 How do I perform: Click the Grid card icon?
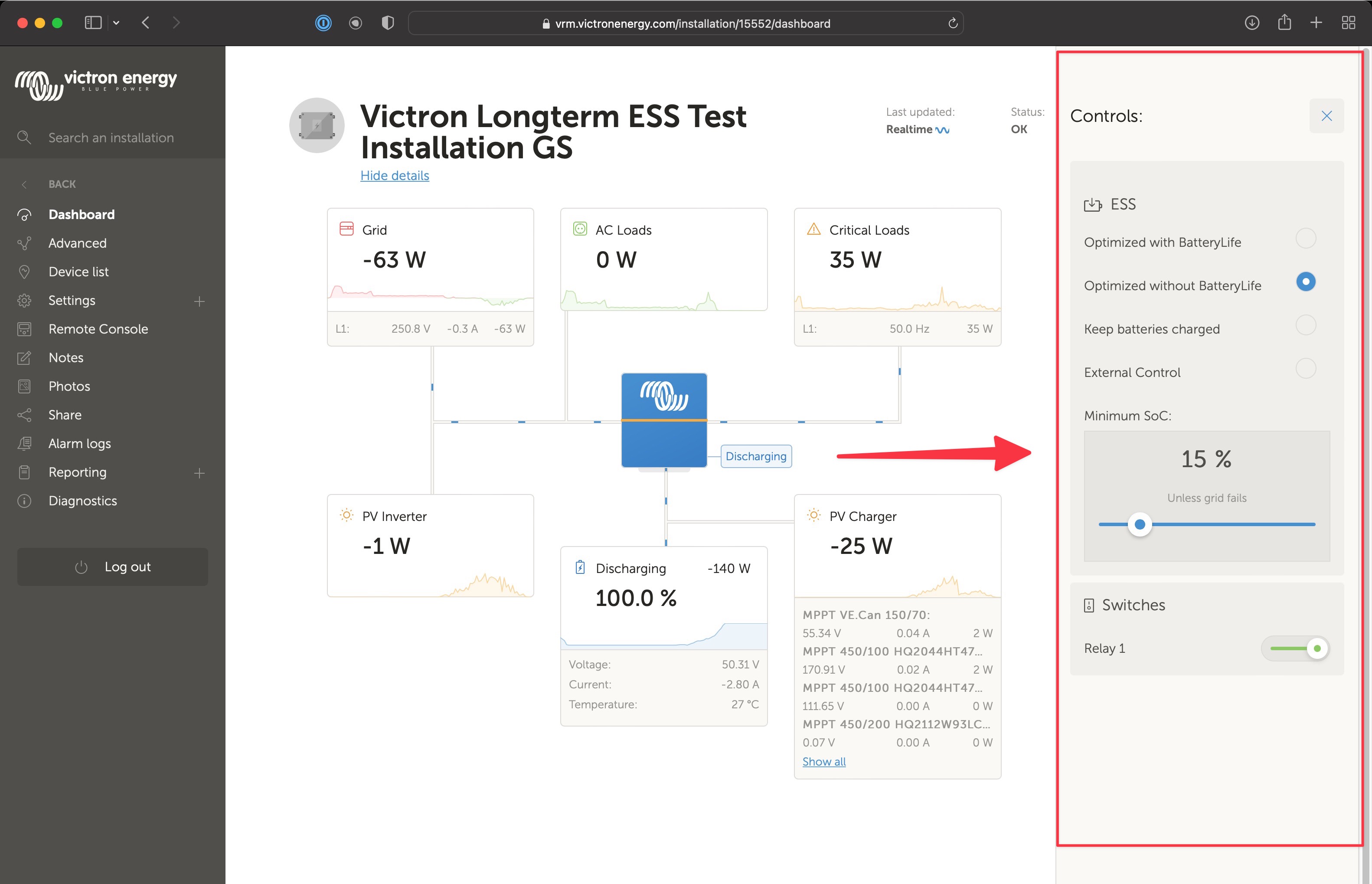point(346,229)
